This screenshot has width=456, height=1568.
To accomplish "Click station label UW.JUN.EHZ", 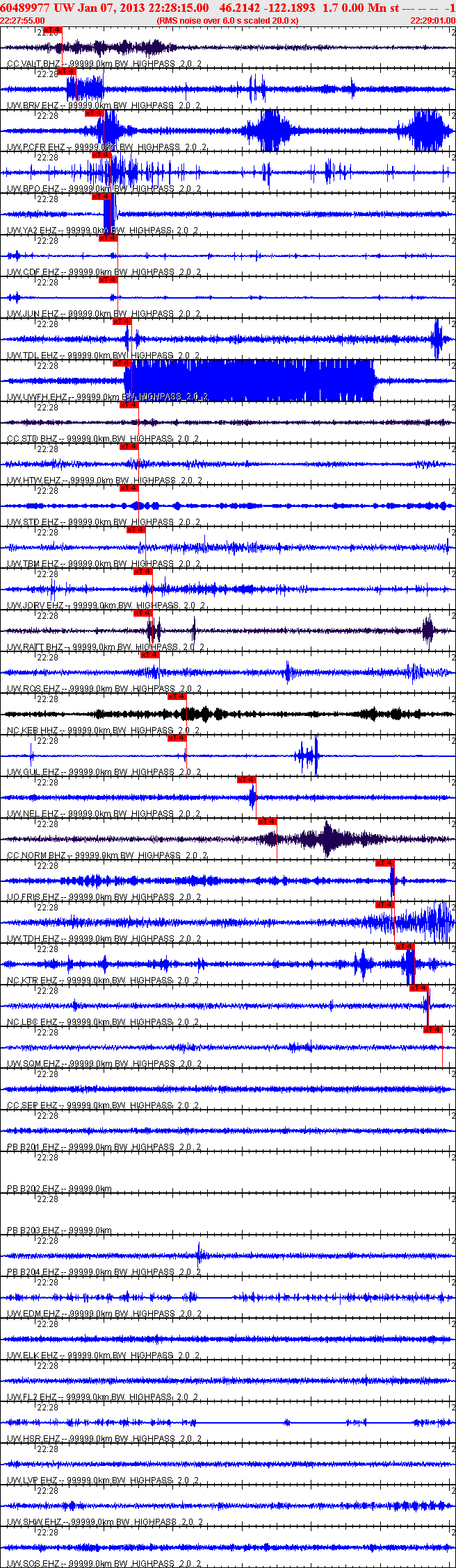I will coord(33,314).
